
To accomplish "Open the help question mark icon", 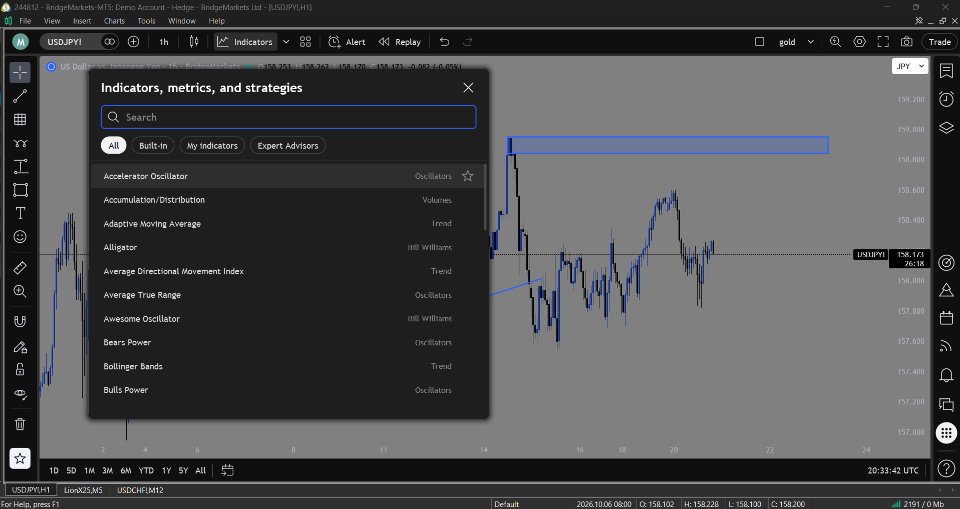I will 947,470.
